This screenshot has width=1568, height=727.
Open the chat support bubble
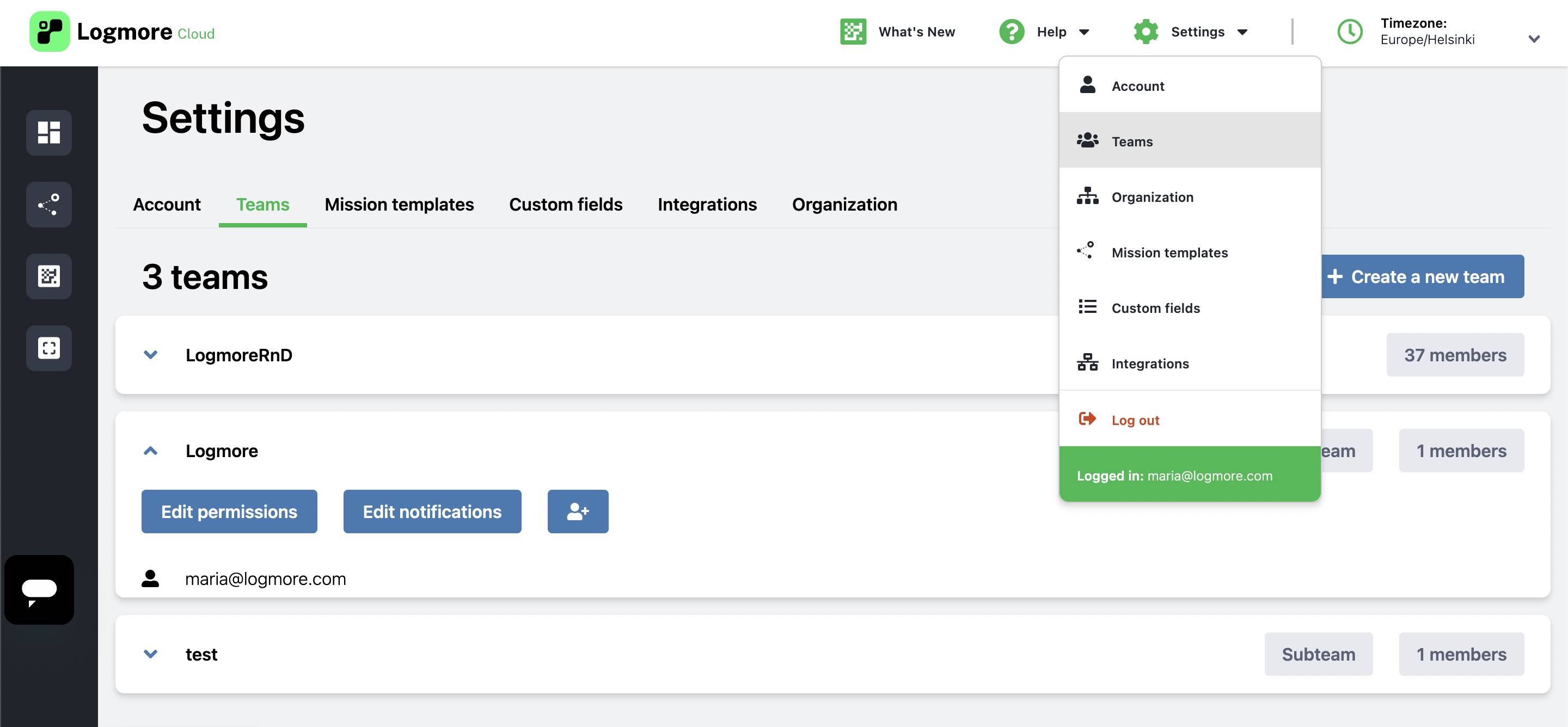pos(39,589)
